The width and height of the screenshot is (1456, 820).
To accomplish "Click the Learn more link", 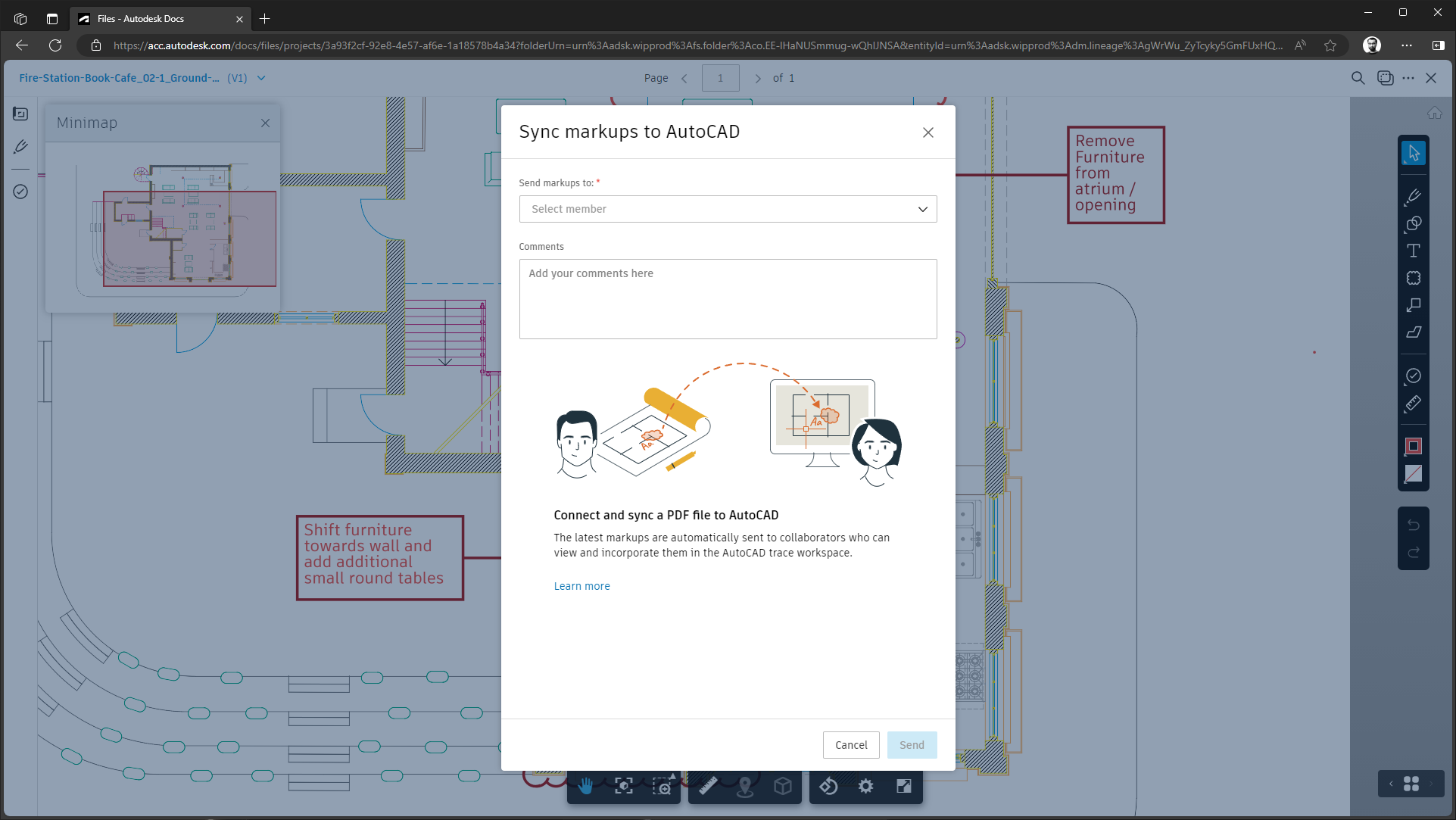I will point(581,586).
